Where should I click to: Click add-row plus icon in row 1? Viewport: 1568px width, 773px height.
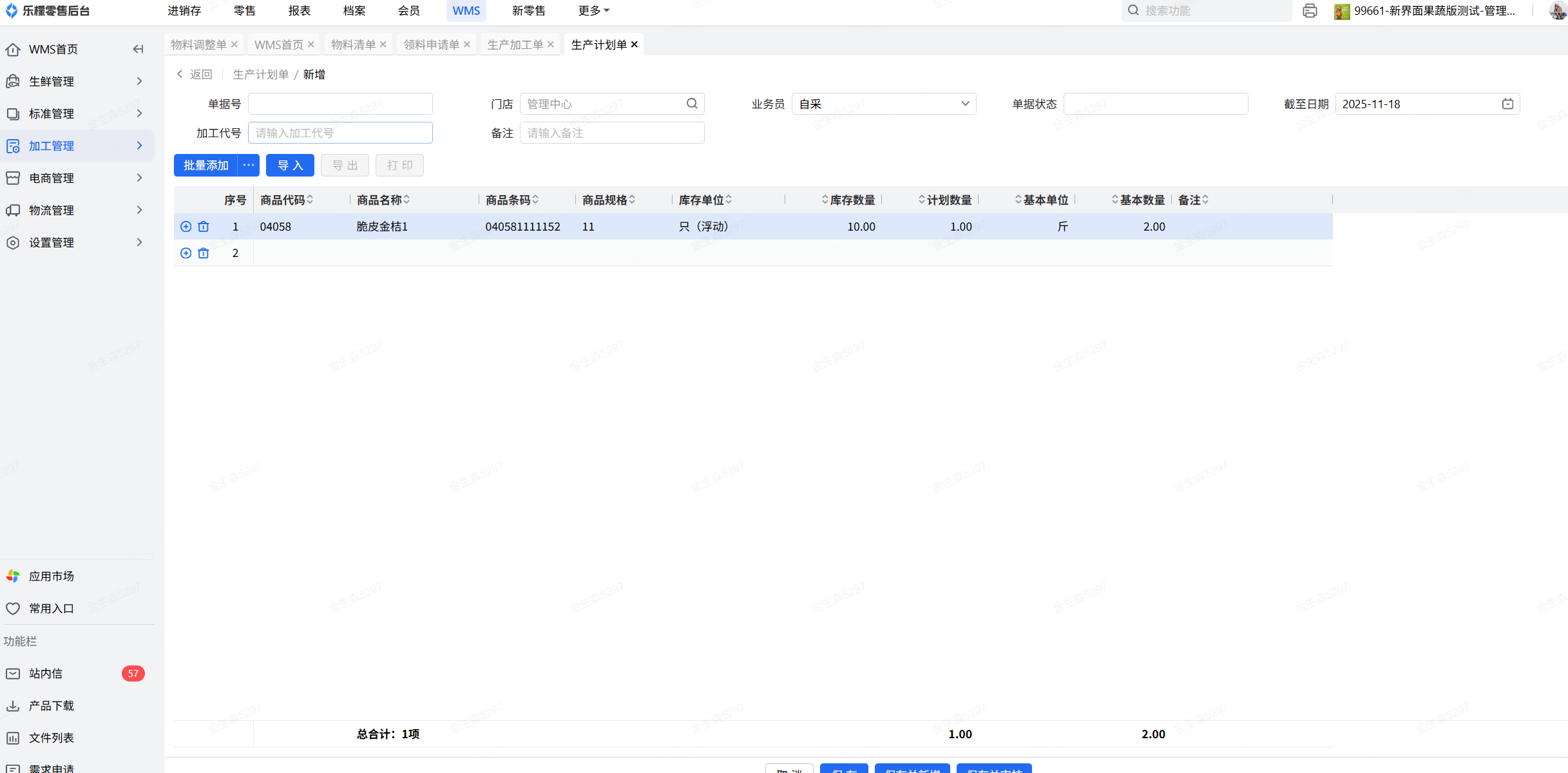point(186,227)
